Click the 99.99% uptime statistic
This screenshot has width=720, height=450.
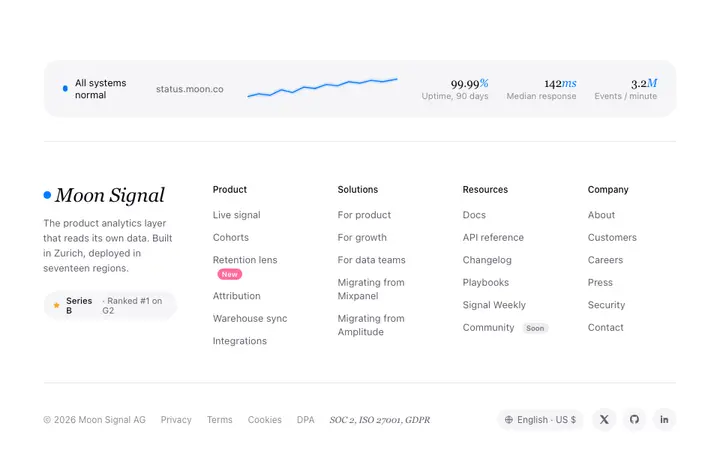click(x=469, y=84)
